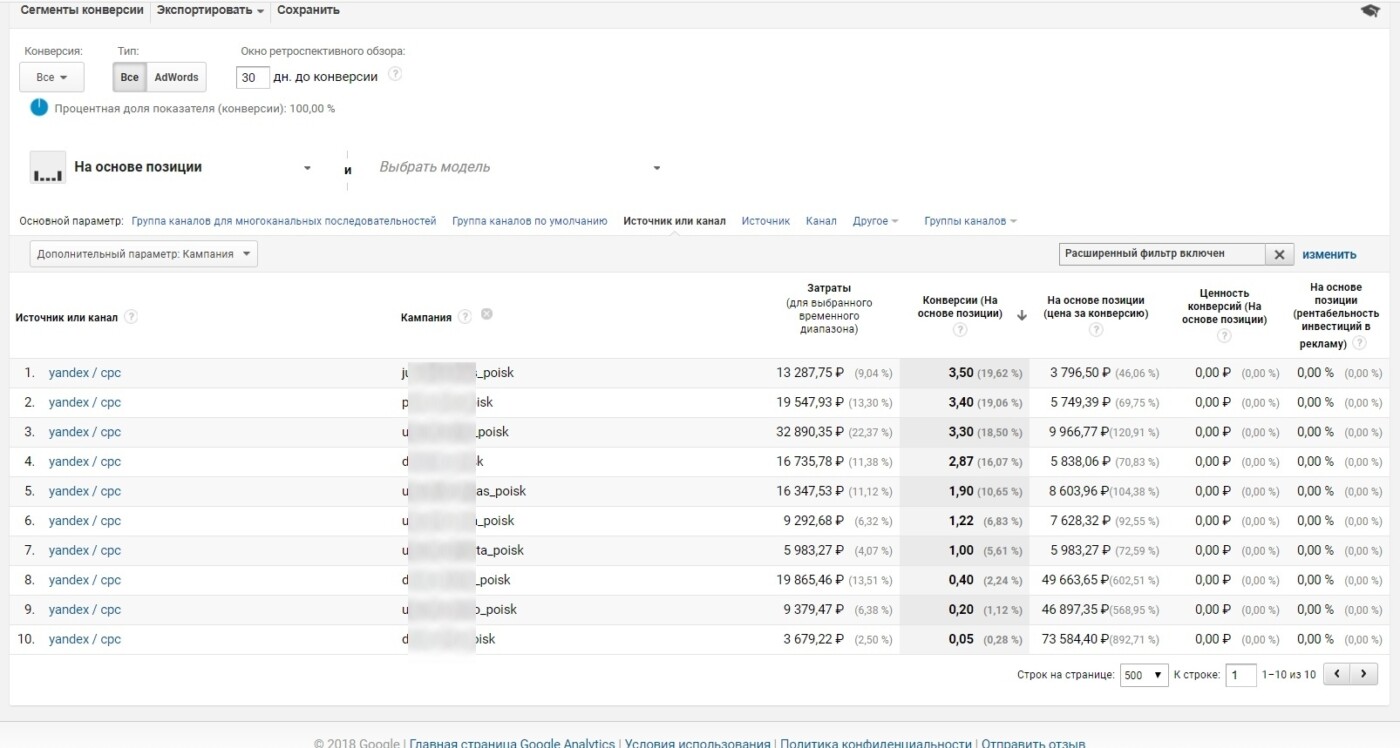
Task: Open the Экспортировать menu
Action: tap(211, 10)
